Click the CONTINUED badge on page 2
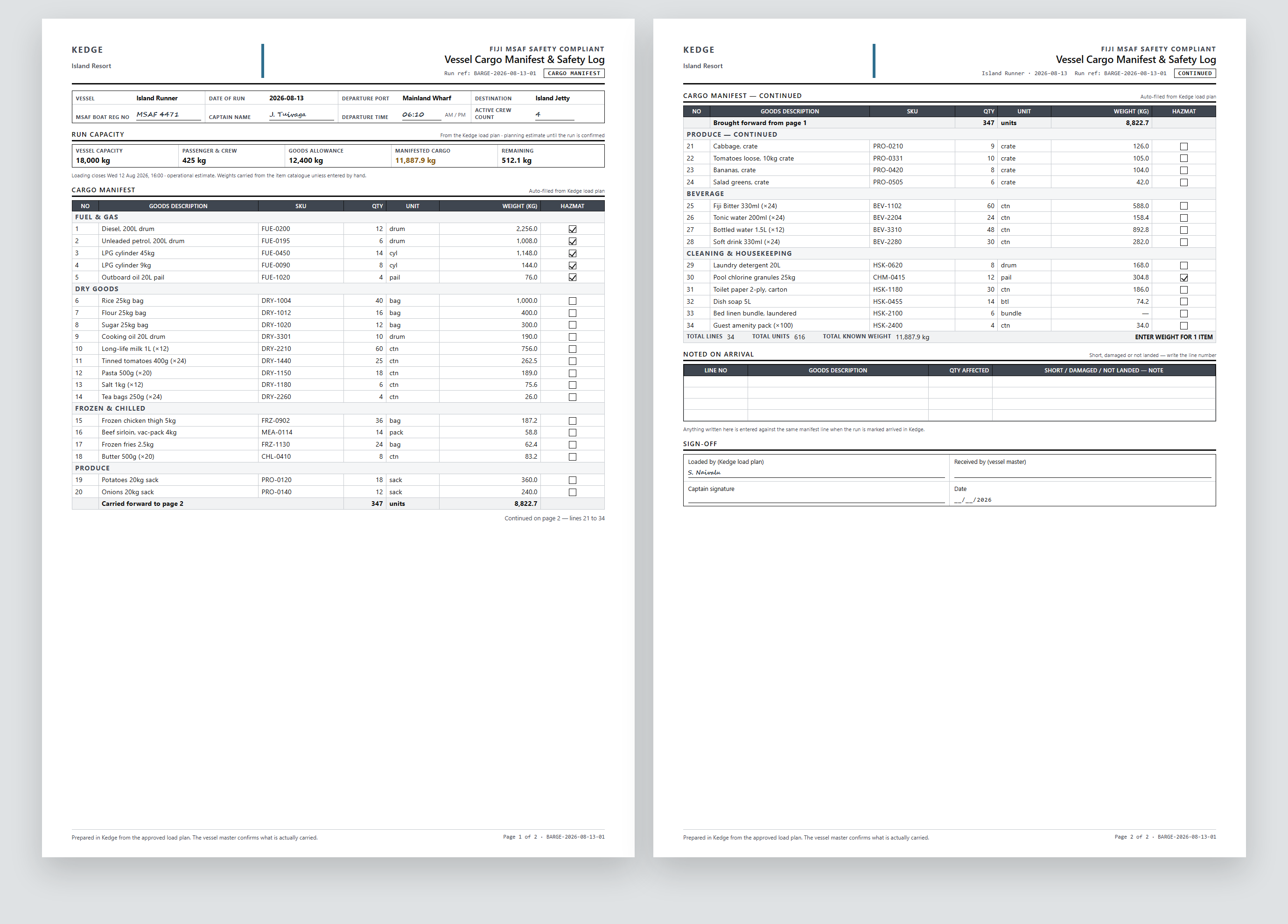The height and width of the screenshot is (924, 1288). (x=1195, y=73)
